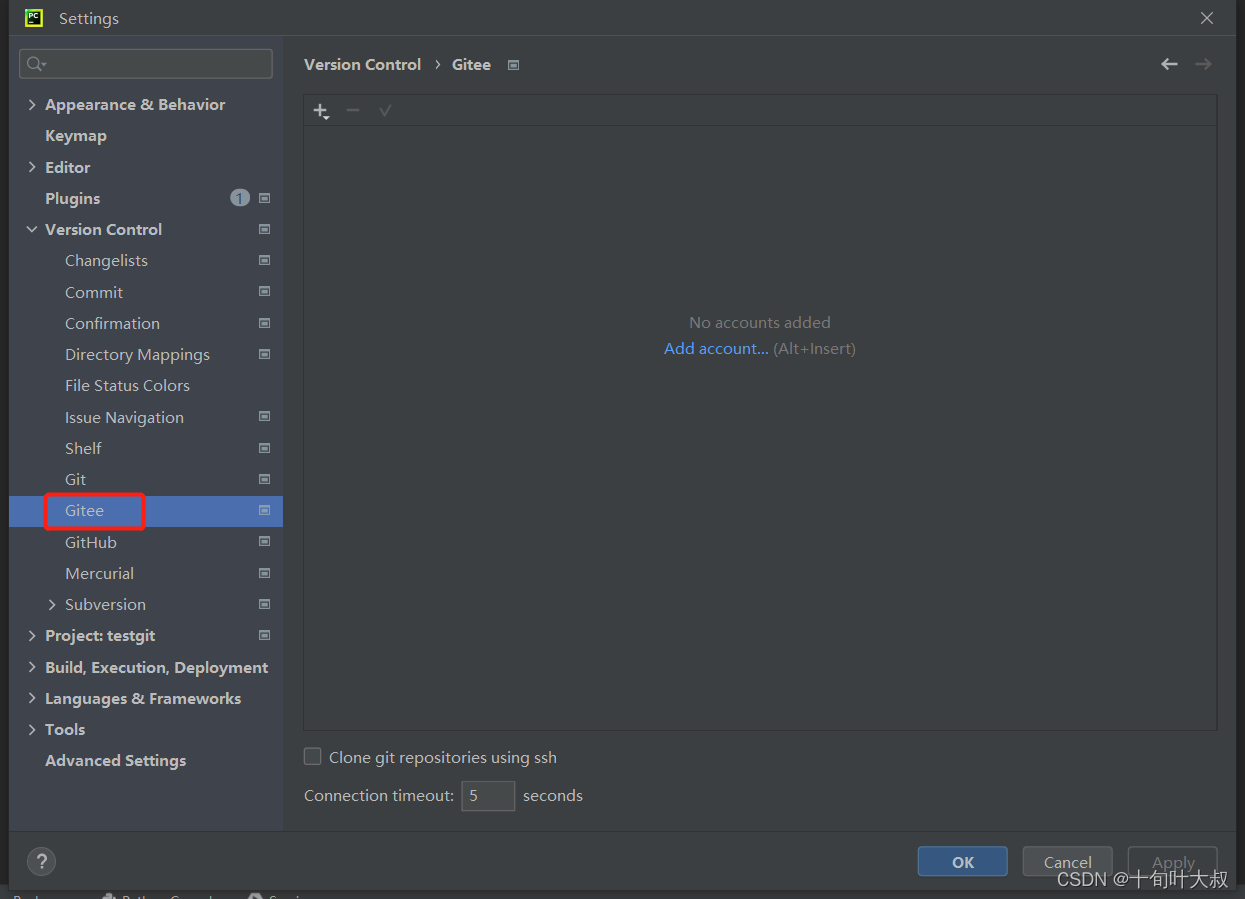
Task: Click project icon next to Shelf
Action: coord(265,448)
